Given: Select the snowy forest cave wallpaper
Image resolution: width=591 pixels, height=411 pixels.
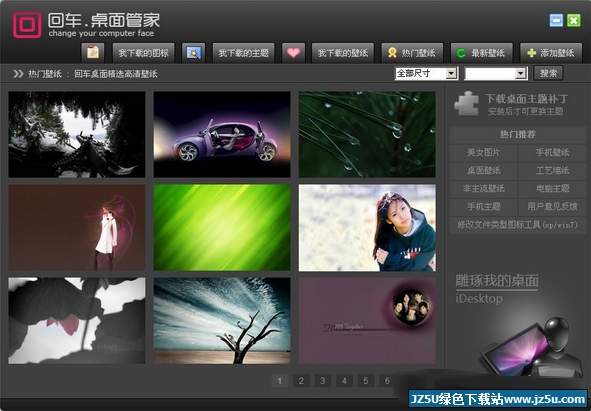Looking at the screenshot, I should tap(77, 134).
